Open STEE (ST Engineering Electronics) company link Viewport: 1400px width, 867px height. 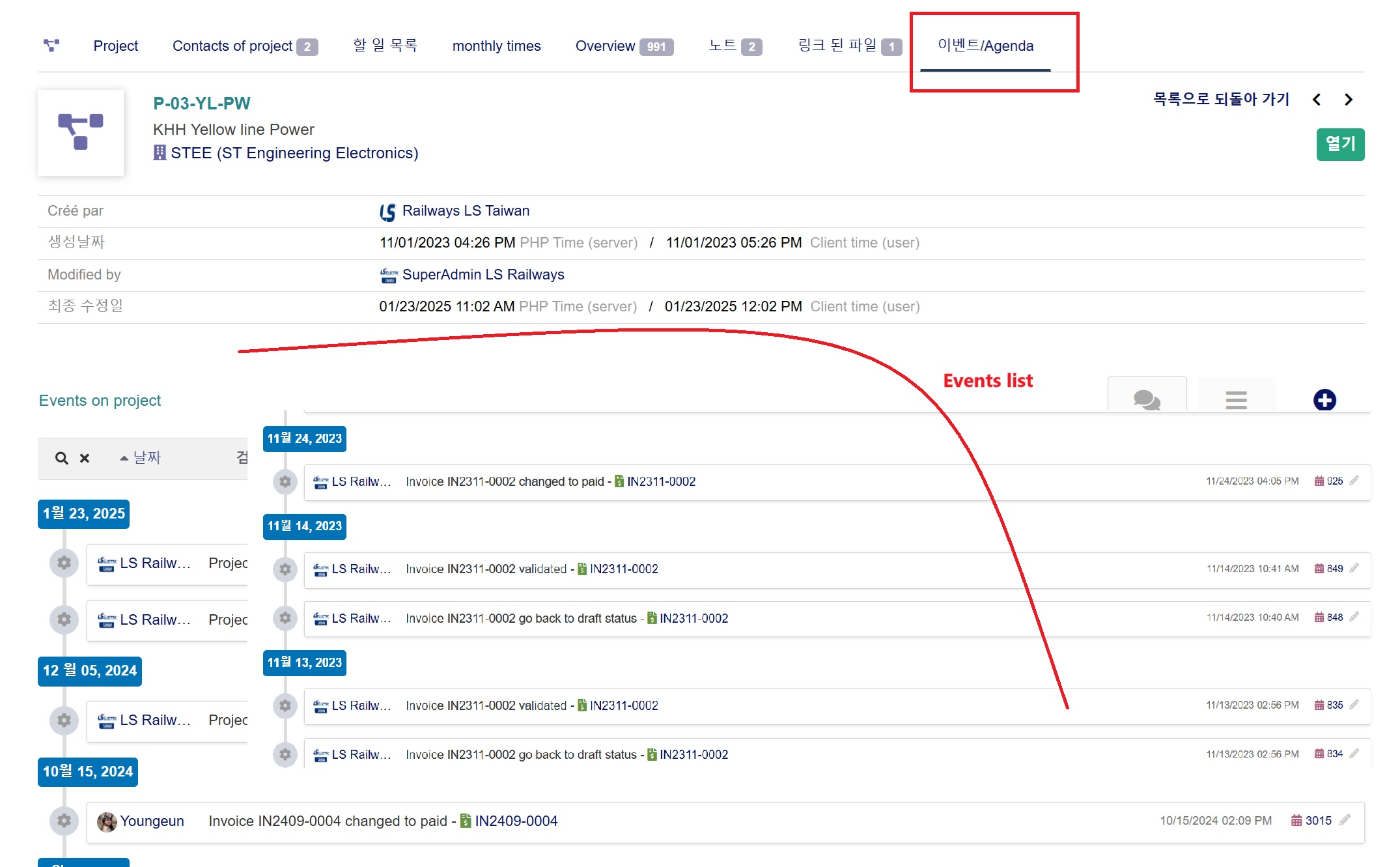(294, 153)
